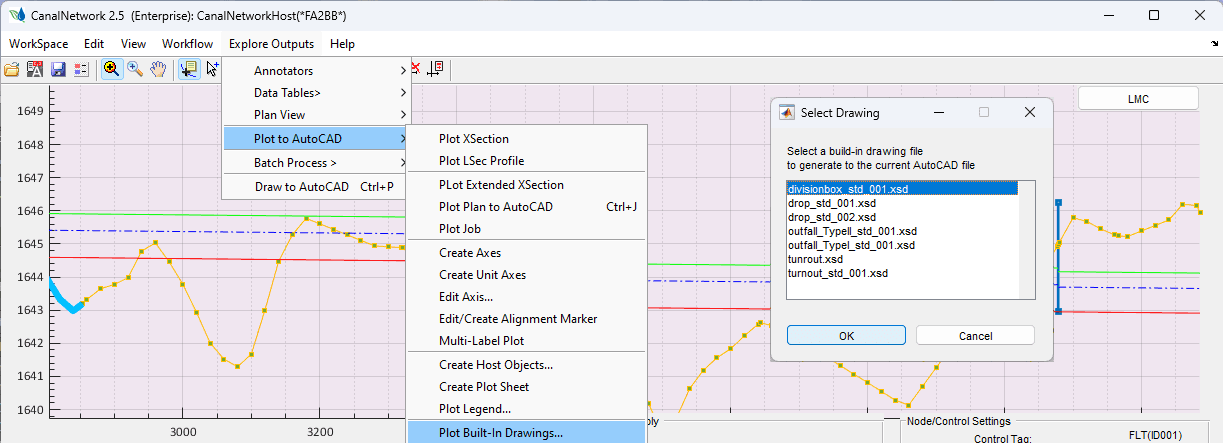Select the pointer with plus cursor tool
1223x443 pixels.
[x=212, y=69]
